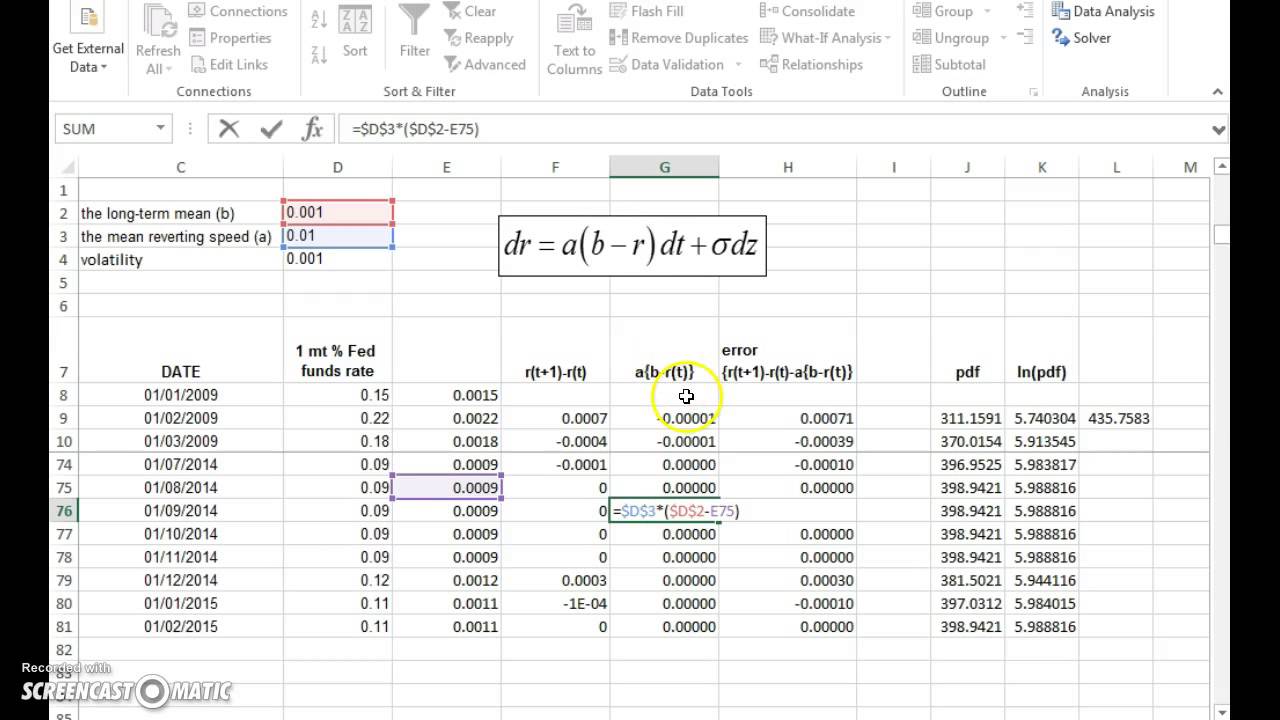Cancel the formula entry with X
1280x720 pixels.
[x=229, y=128]
